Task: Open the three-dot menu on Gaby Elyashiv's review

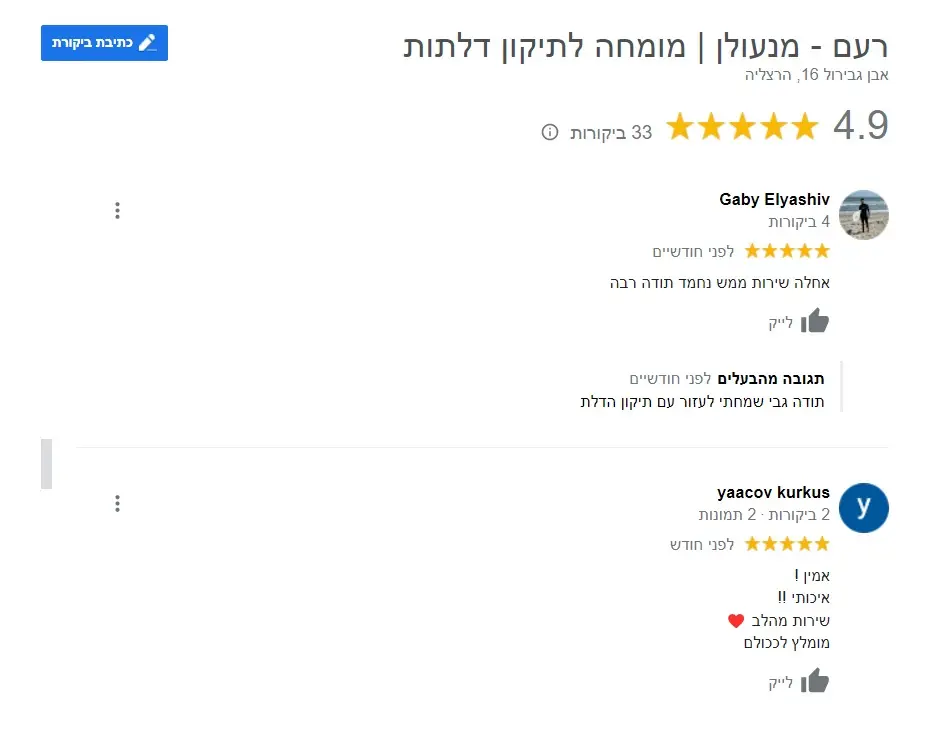Action: pyautogui.click(x=117, y=210)
